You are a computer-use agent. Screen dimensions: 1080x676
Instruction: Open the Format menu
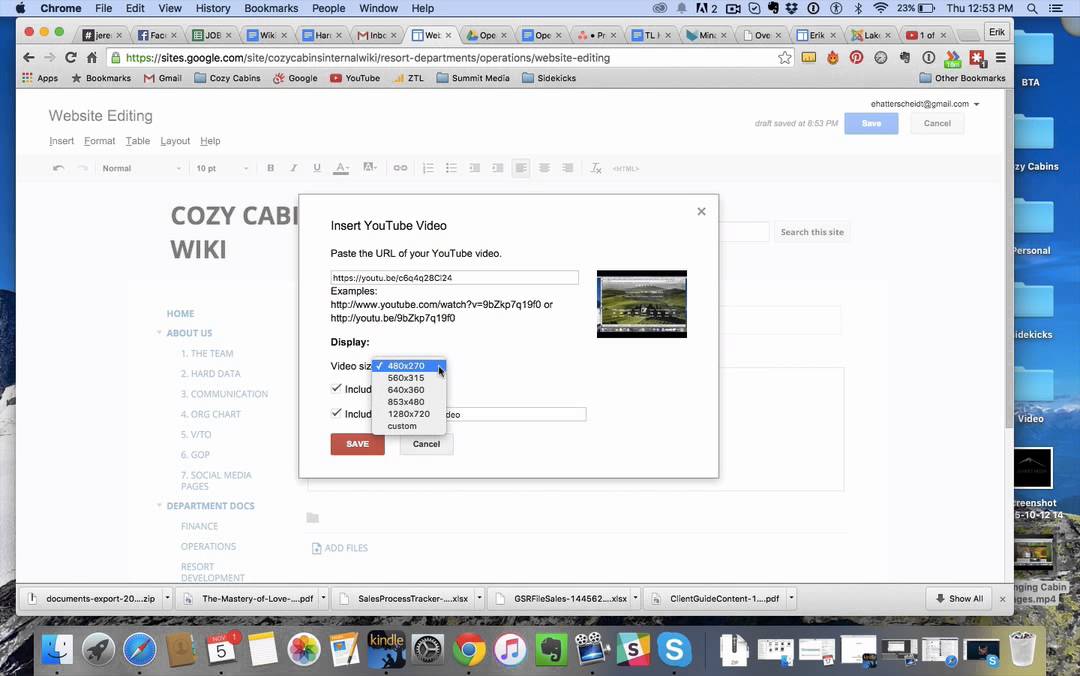[x=100, y=141]
